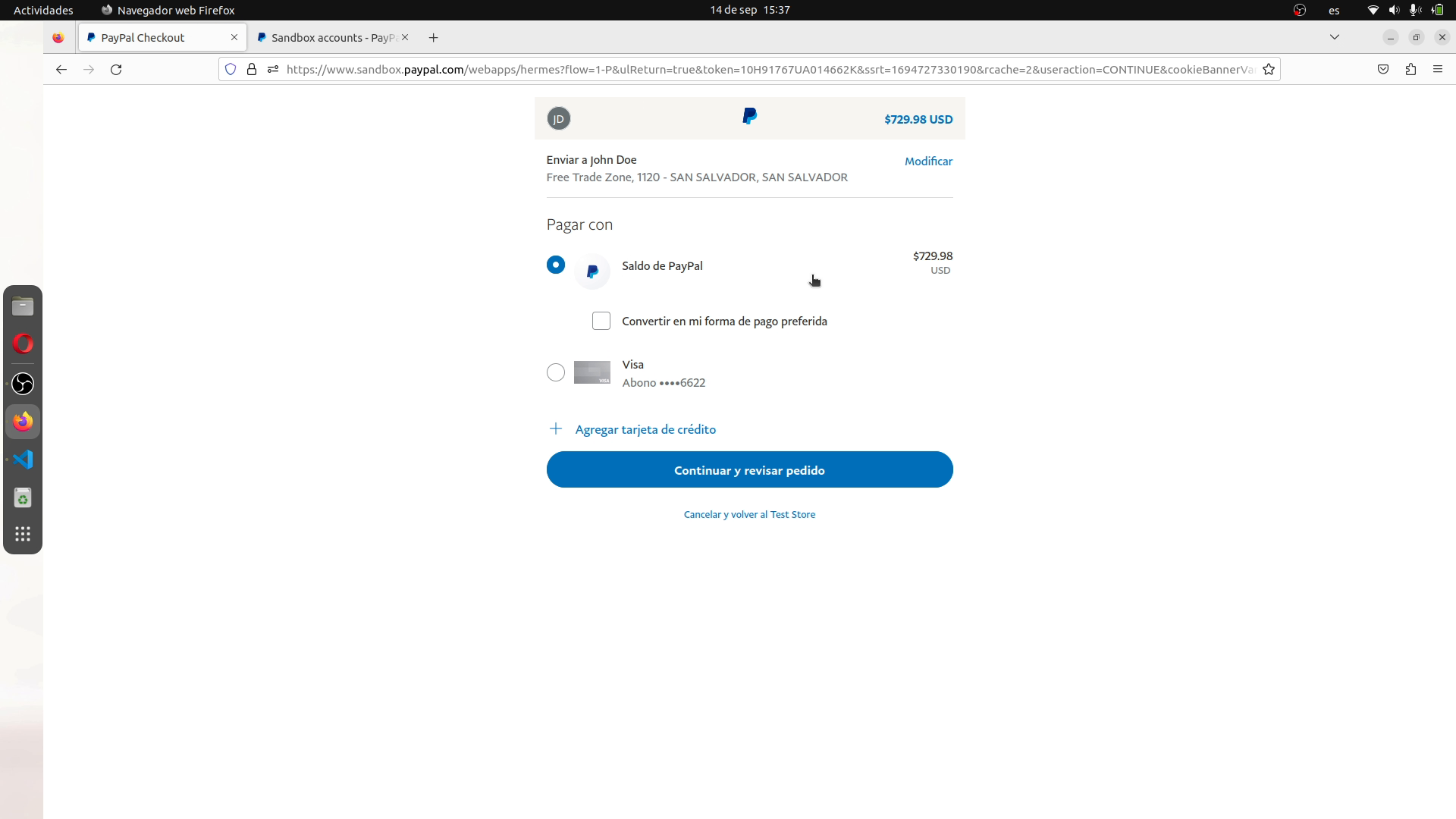Click the Pagar con heading
This screenshot has width=1456, height=819.
click(579, 224)
